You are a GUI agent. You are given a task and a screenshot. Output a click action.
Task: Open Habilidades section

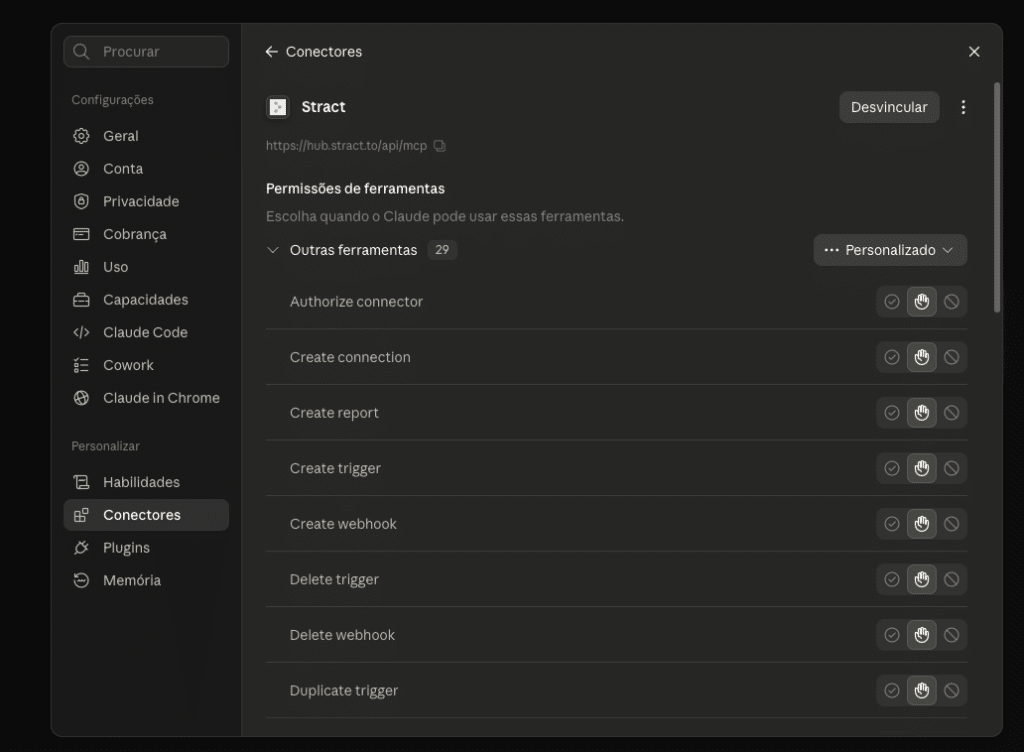[x=146, y=482]
